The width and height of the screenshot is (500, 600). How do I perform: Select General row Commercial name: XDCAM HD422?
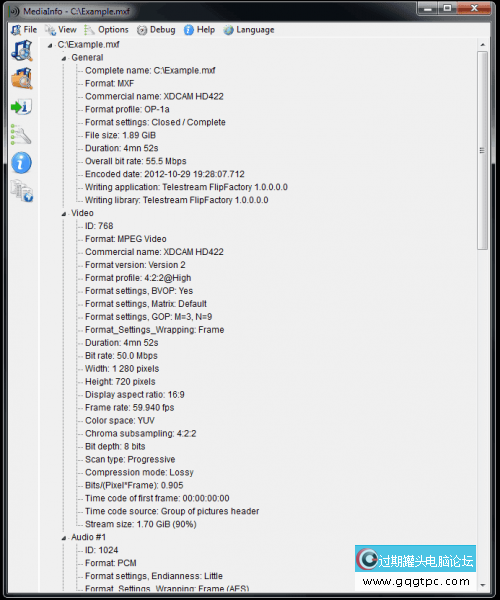tap(154, 96)
